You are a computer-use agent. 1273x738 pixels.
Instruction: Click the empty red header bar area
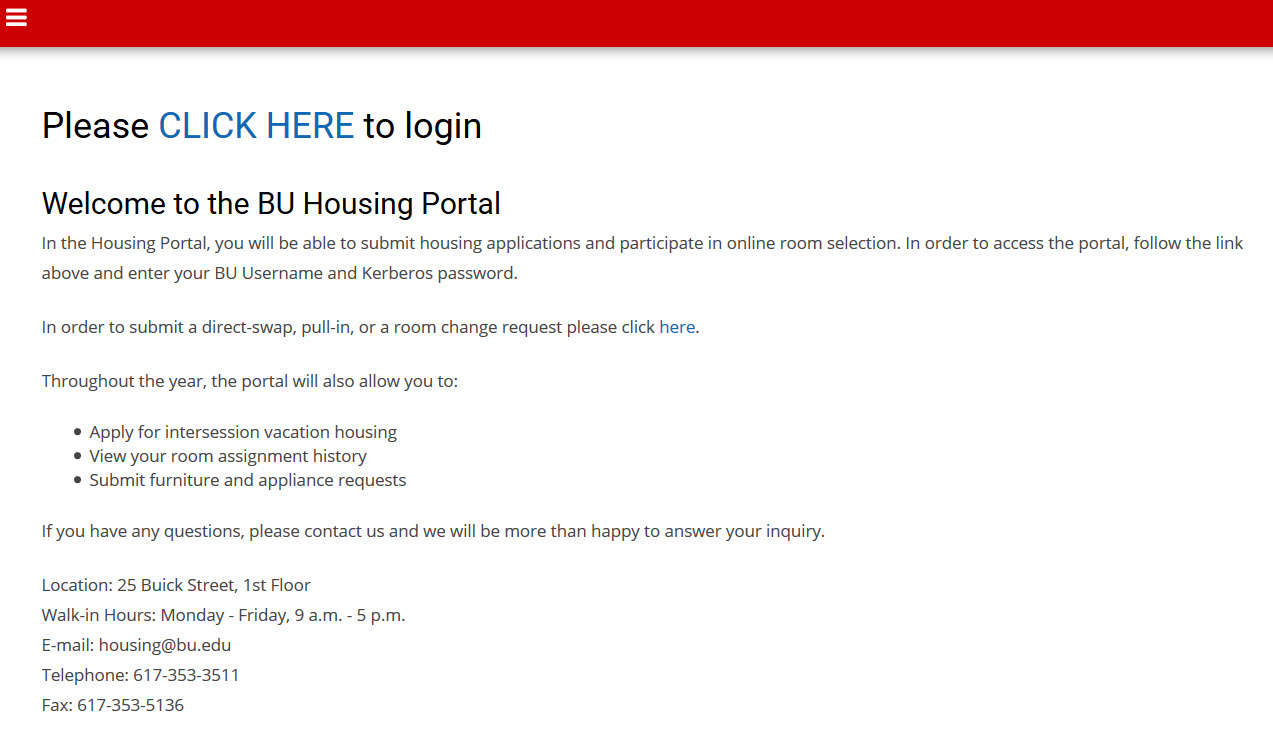(640, 22)
